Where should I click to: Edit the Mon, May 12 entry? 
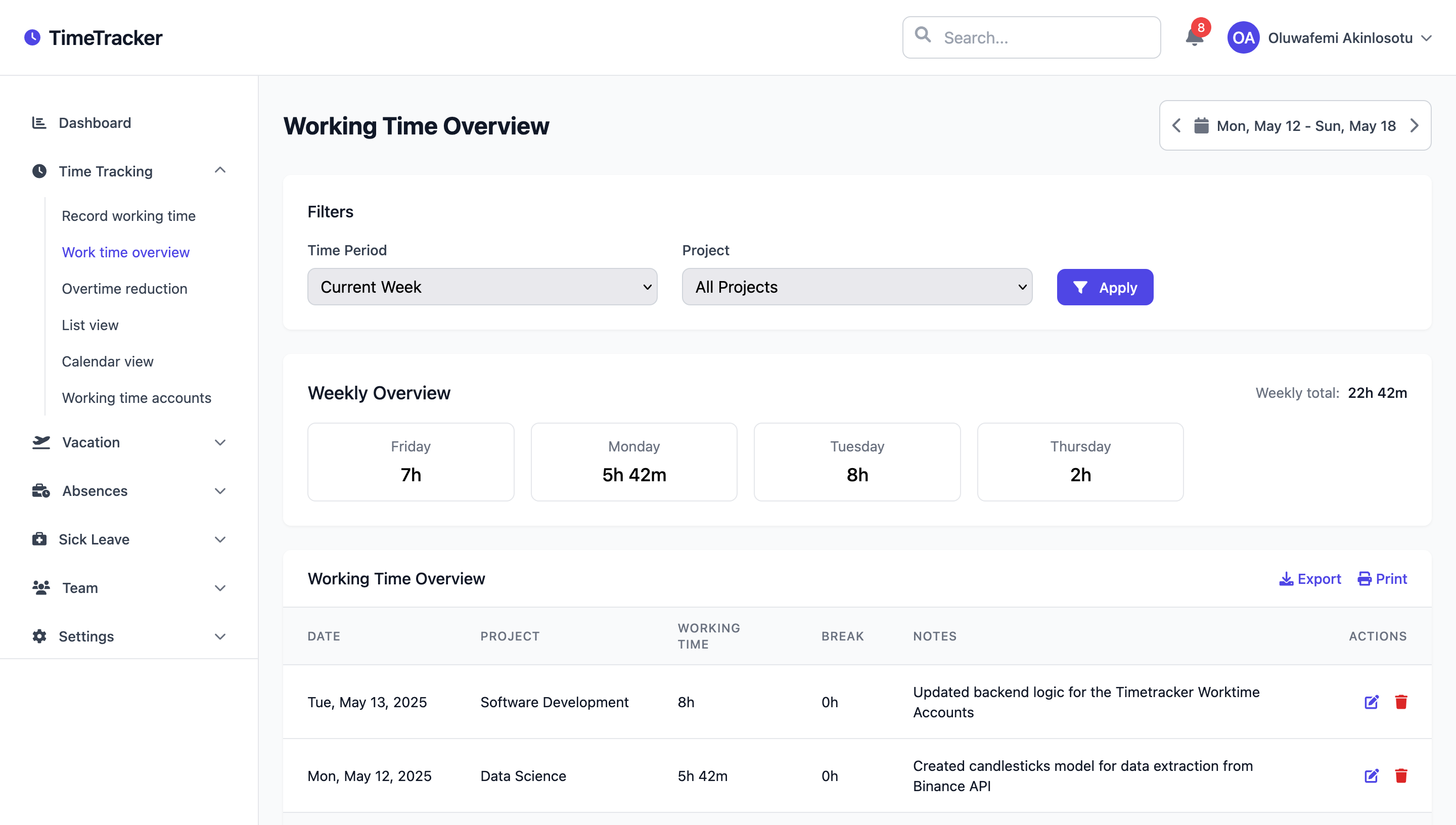click(x=1371, y=775)
